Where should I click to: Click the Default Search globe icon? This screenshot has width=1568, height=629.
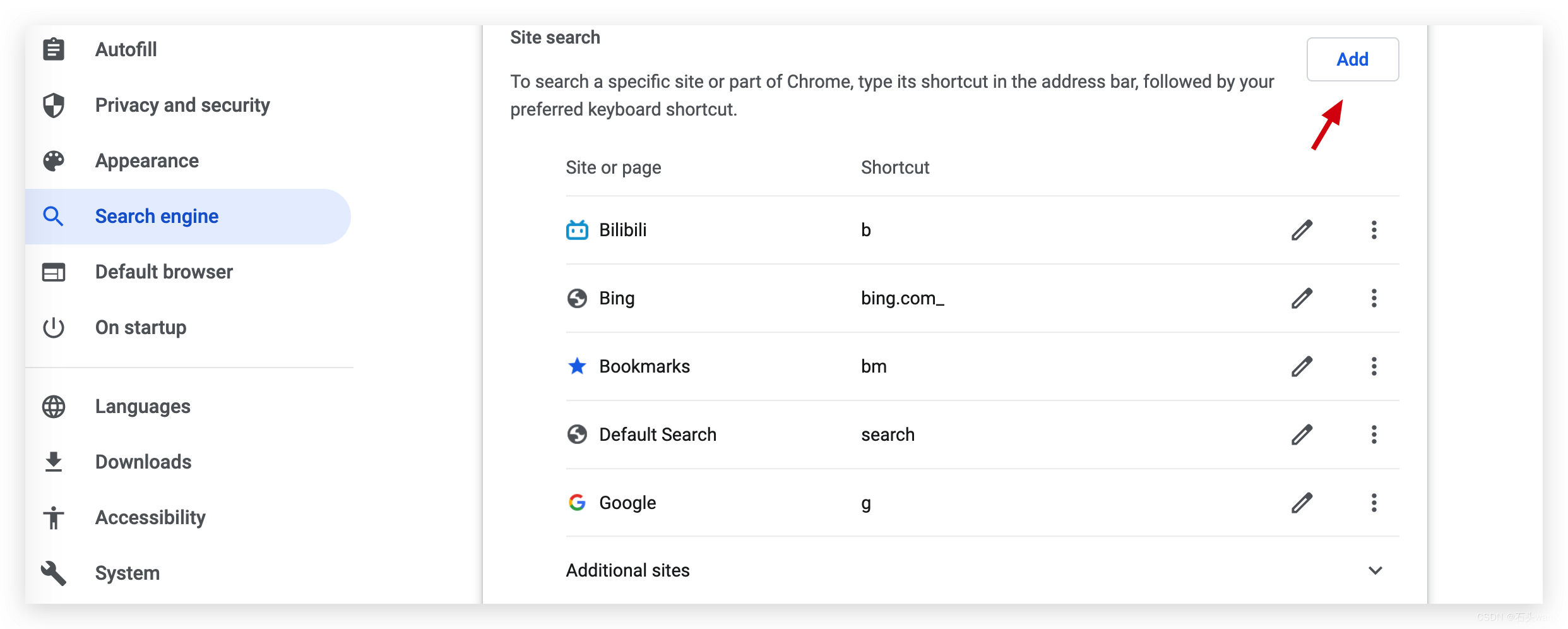(x=577, y=434)
